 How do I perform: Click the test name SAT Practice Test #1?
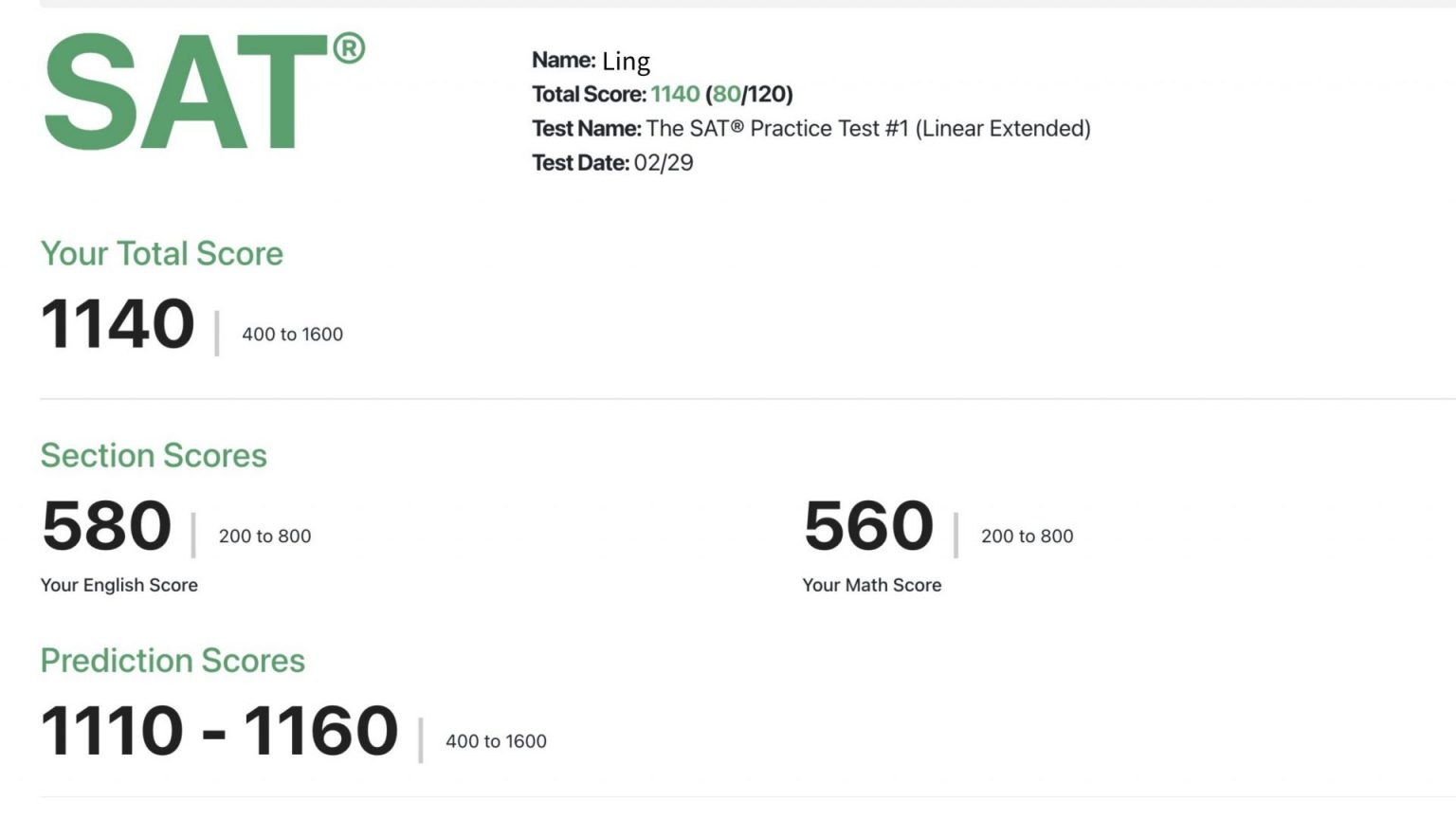coord(867,129)
